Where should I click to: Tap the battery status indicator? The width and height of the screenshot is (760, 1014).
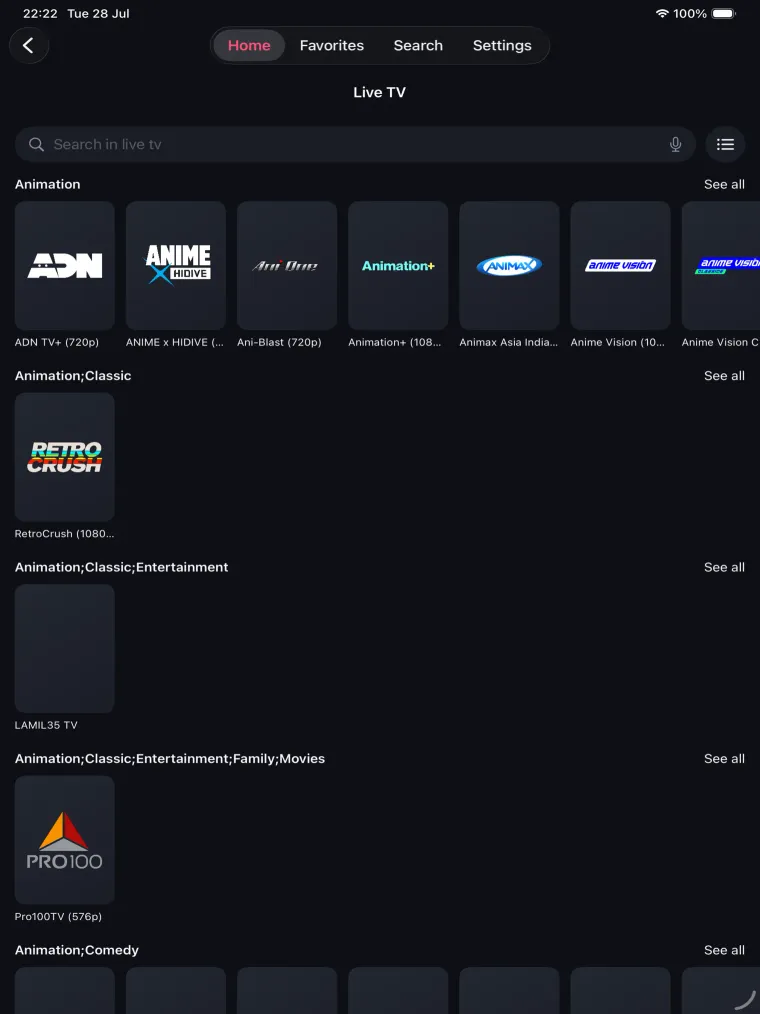tap(724, 14)
